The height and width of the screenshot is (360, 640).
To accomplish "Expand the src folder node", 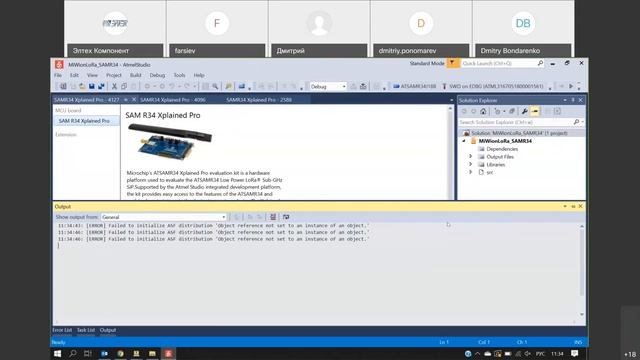I will (470, 172).
